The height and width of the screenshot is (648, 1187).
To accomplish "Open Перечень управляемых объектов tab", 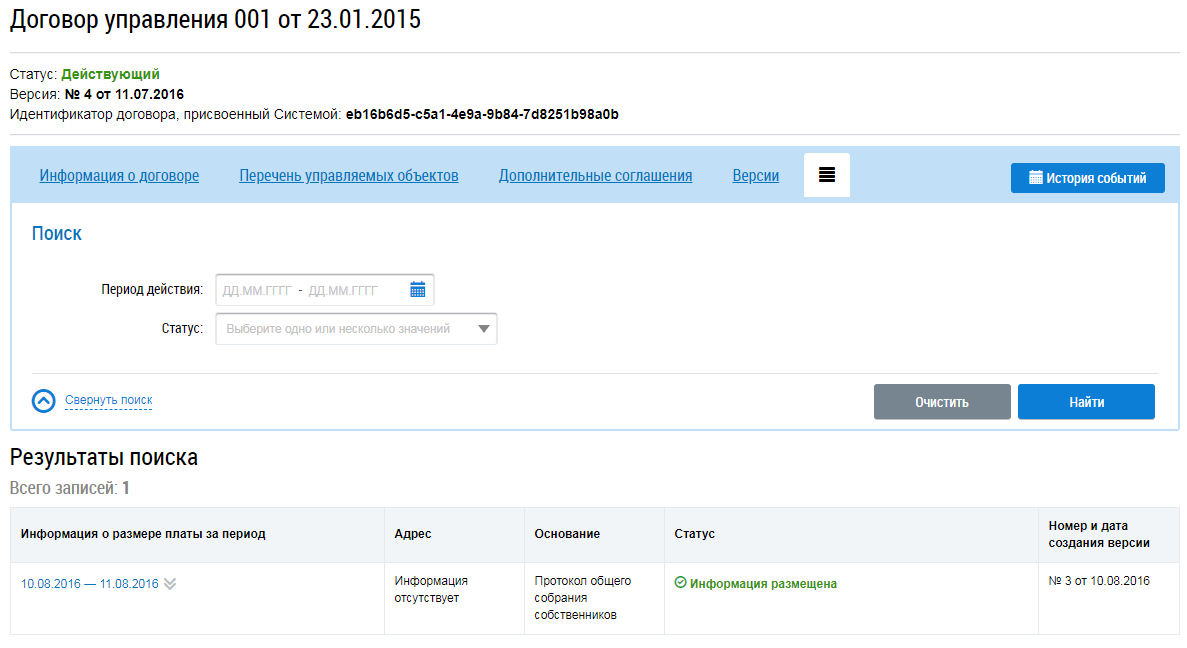I will [x=348, y=176].
